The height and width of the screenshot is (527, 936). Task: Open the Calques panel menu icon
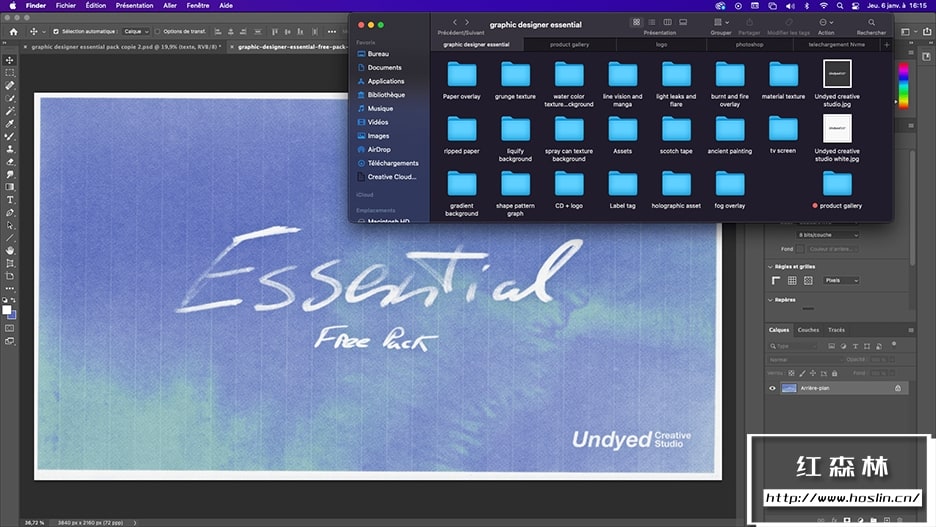[x=911, y=330]
